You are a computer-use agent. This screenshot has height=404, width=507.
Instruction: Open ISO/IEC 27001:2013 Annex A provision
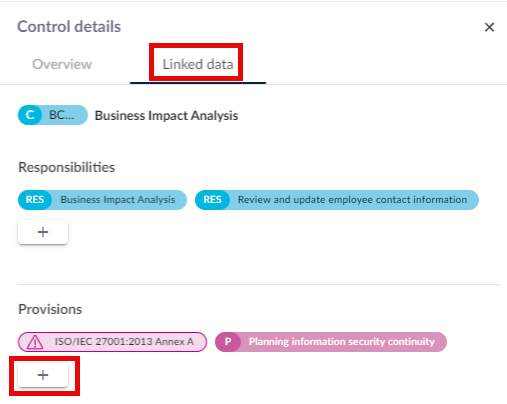click(124, 342)
